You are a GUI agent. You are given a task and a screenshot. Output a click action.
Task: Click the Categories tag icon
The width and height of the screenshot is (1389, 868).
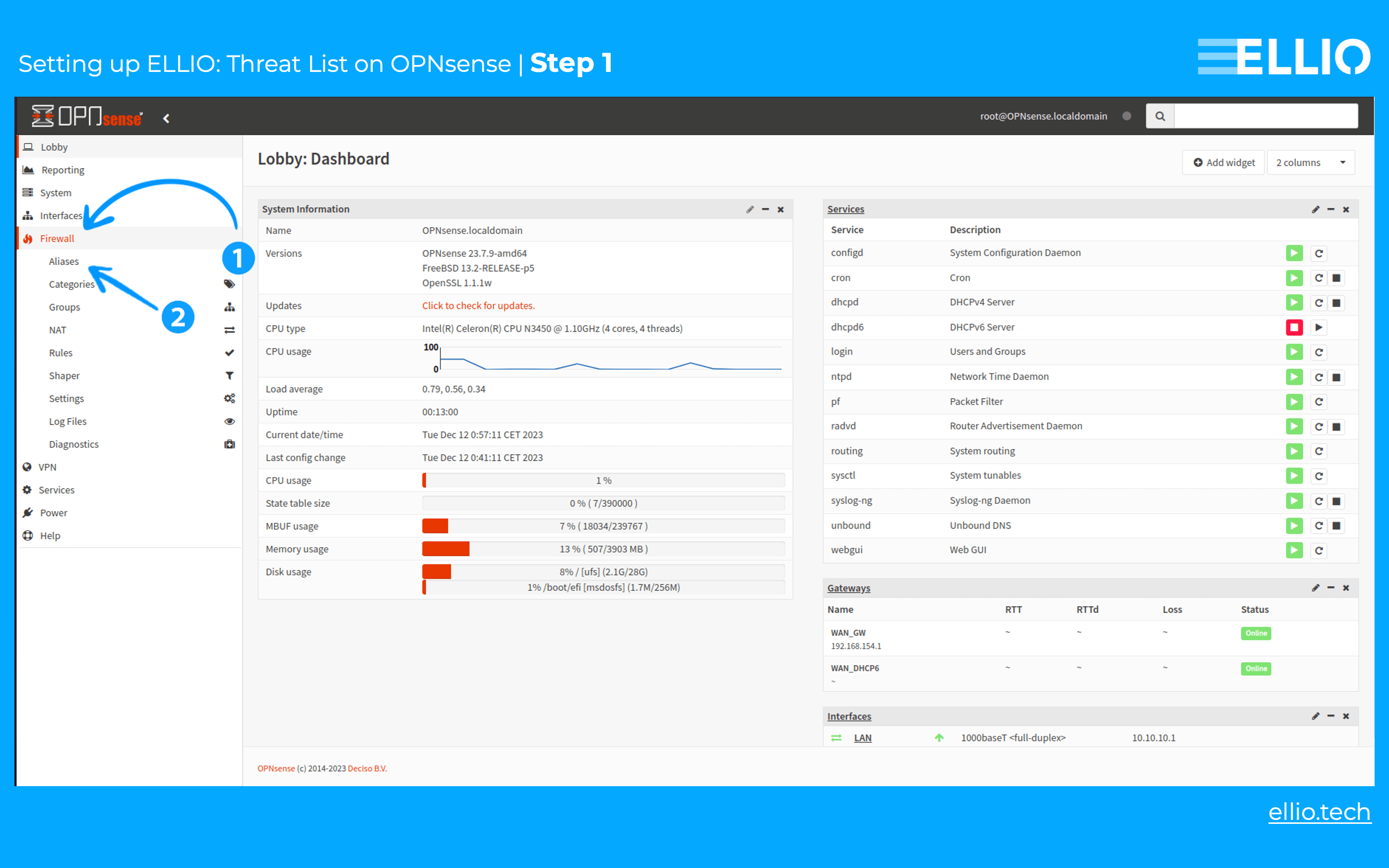point(230,284)
